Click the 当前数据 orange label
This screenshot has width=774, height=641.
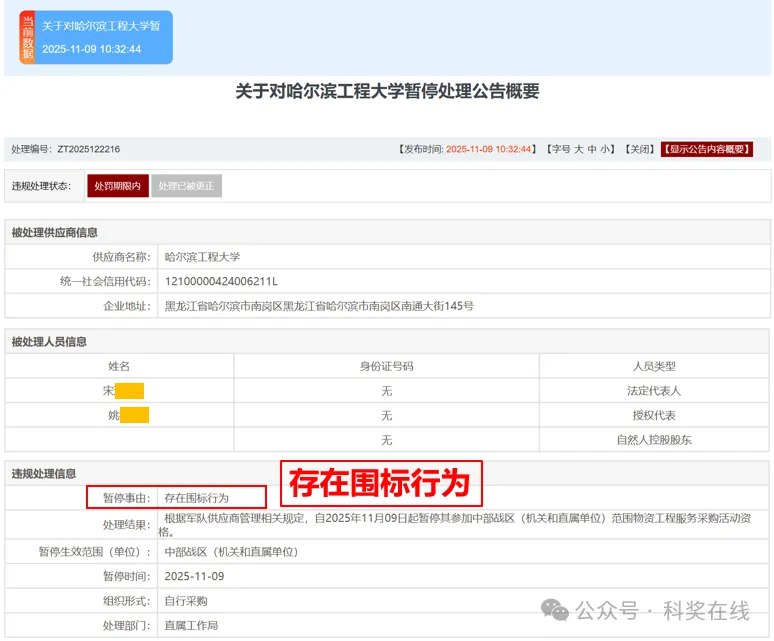coord(27,38)
